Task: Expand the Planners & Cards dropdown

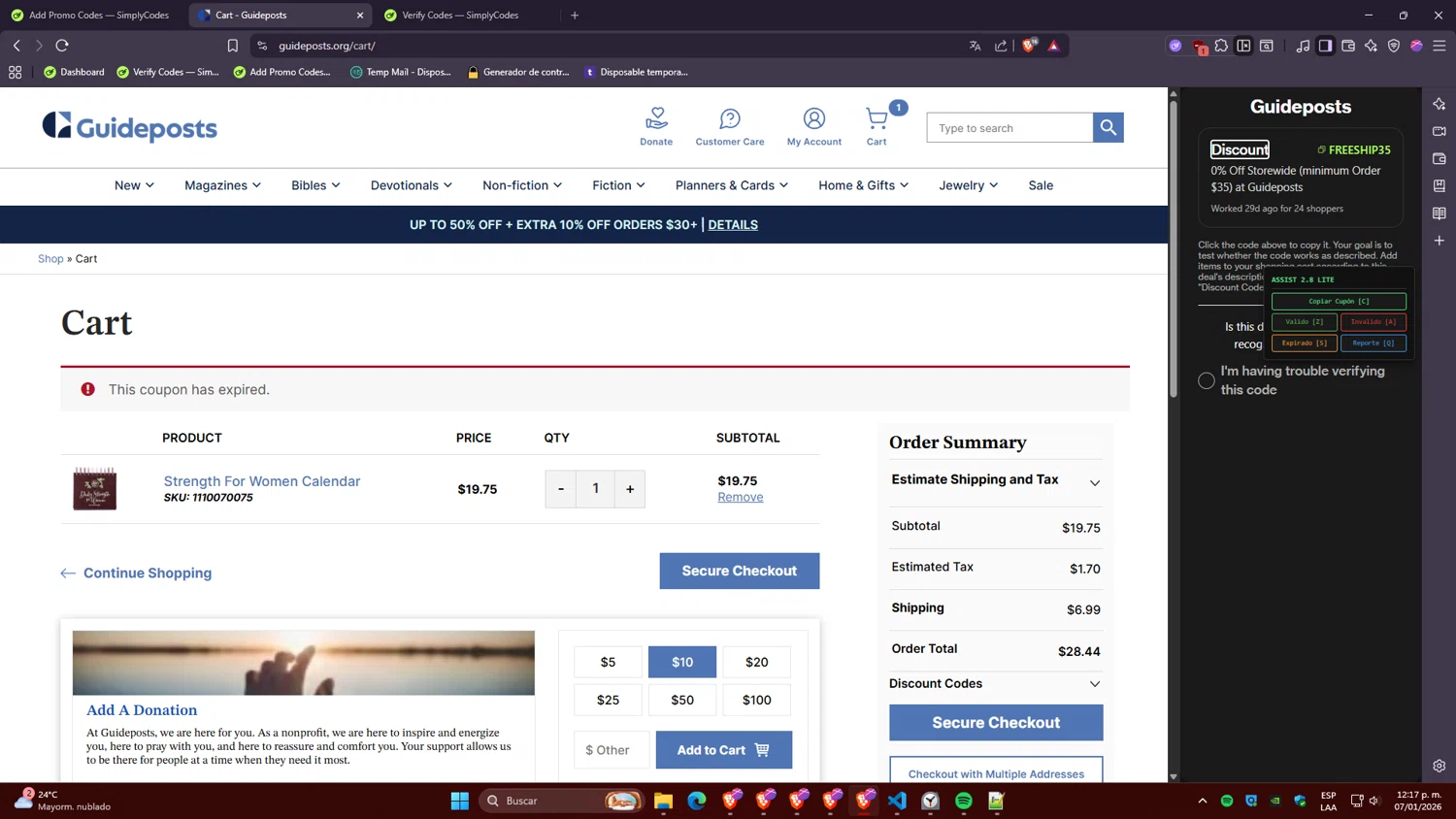Action: [x=732, y=185]
